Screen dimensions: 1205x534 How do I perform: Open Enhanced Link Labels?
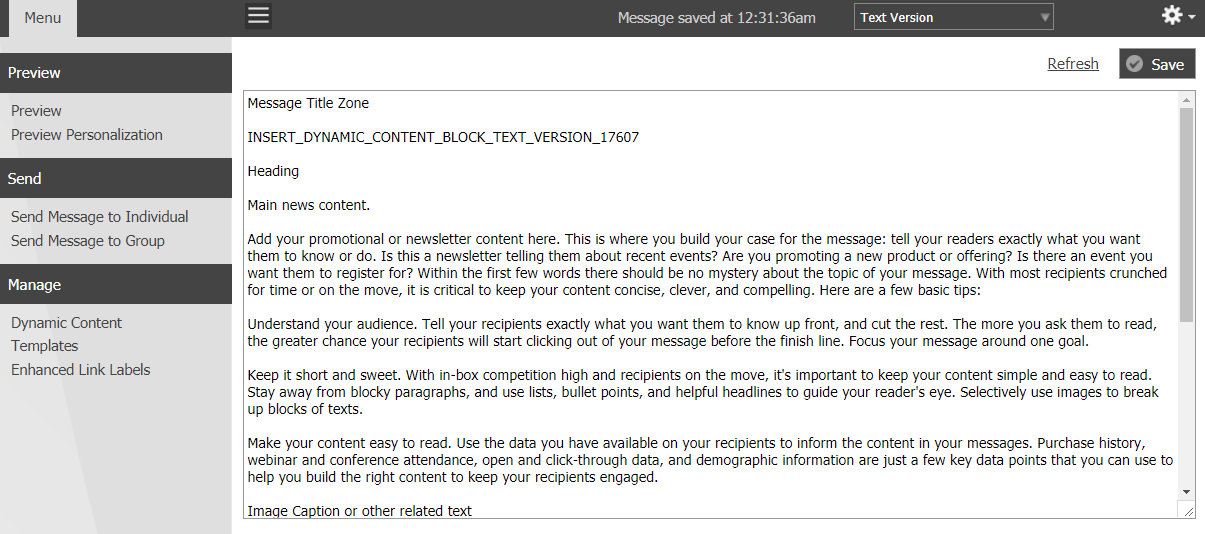81,370
